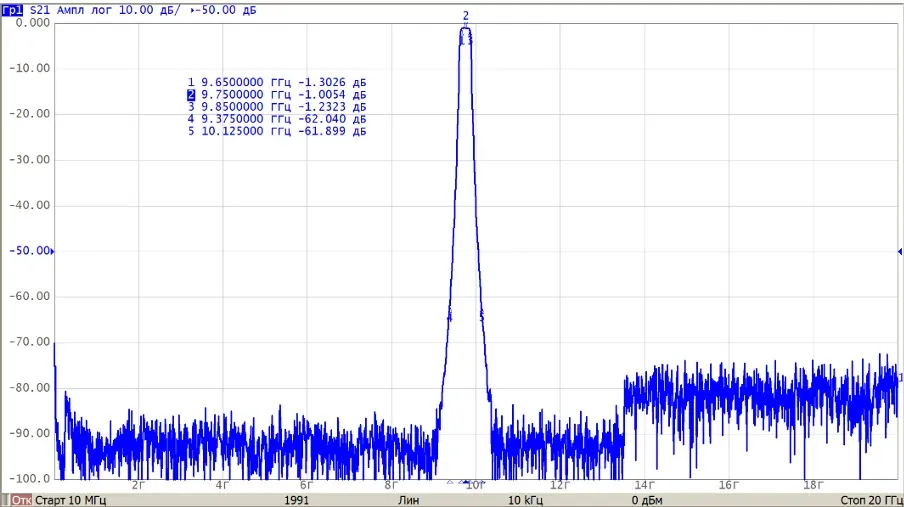This screenshot has width=904, height=507.
Task: Select the Гр1 trace label
Action: tap(12, 10)
